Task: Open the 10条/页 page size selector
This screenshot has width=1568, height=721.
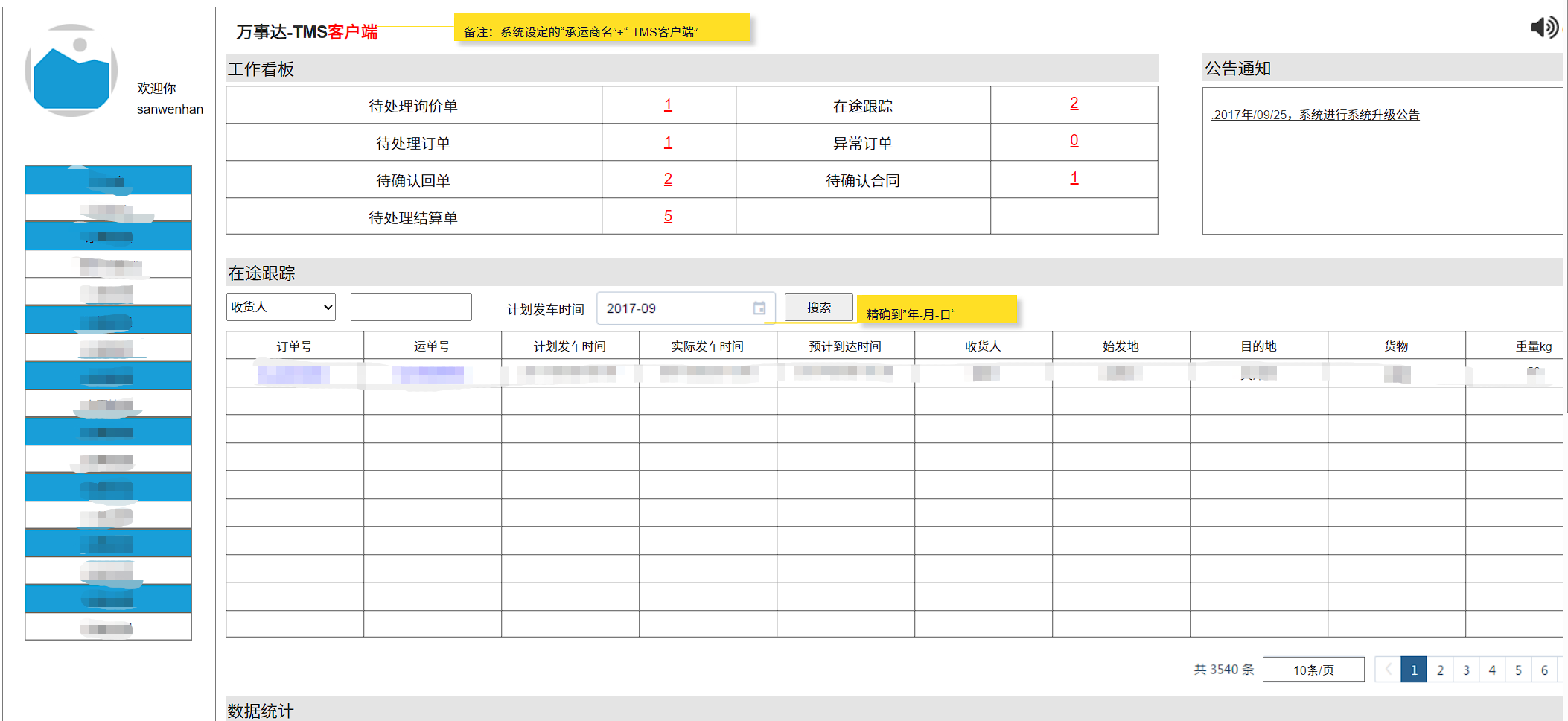Action: (x=1313, y=670)
